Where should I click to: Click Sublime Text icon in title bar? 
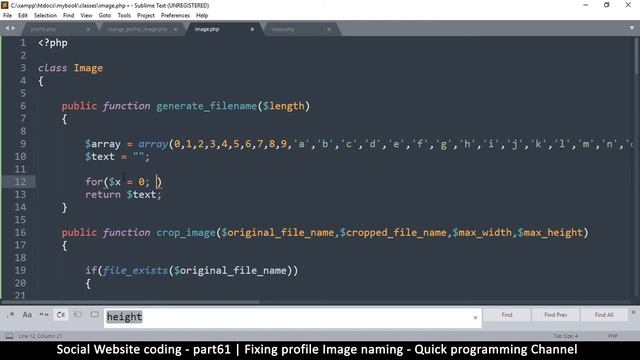(x=5, y=5)
